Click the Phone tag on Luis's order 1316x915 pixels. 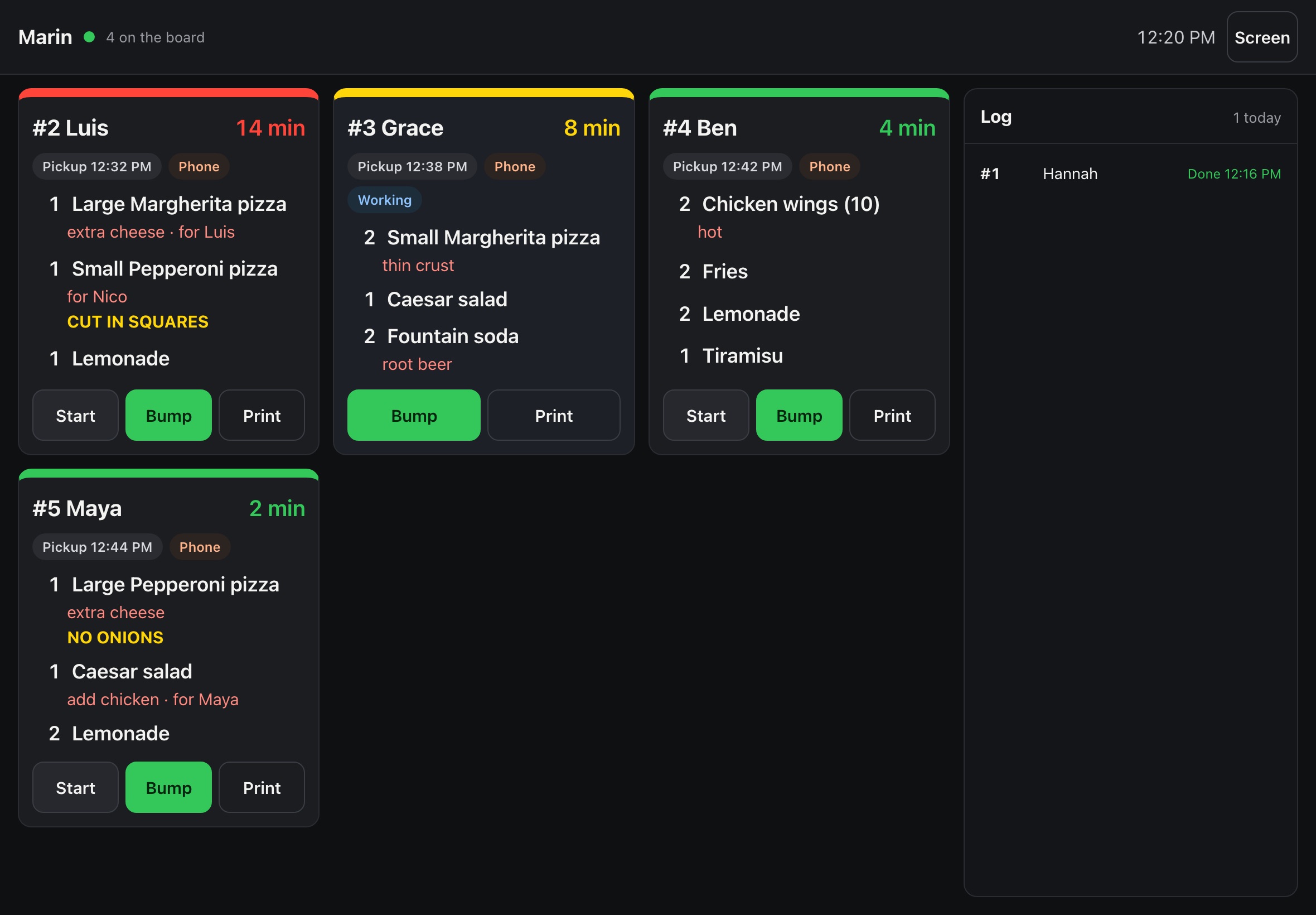click(x=199, y=167)
